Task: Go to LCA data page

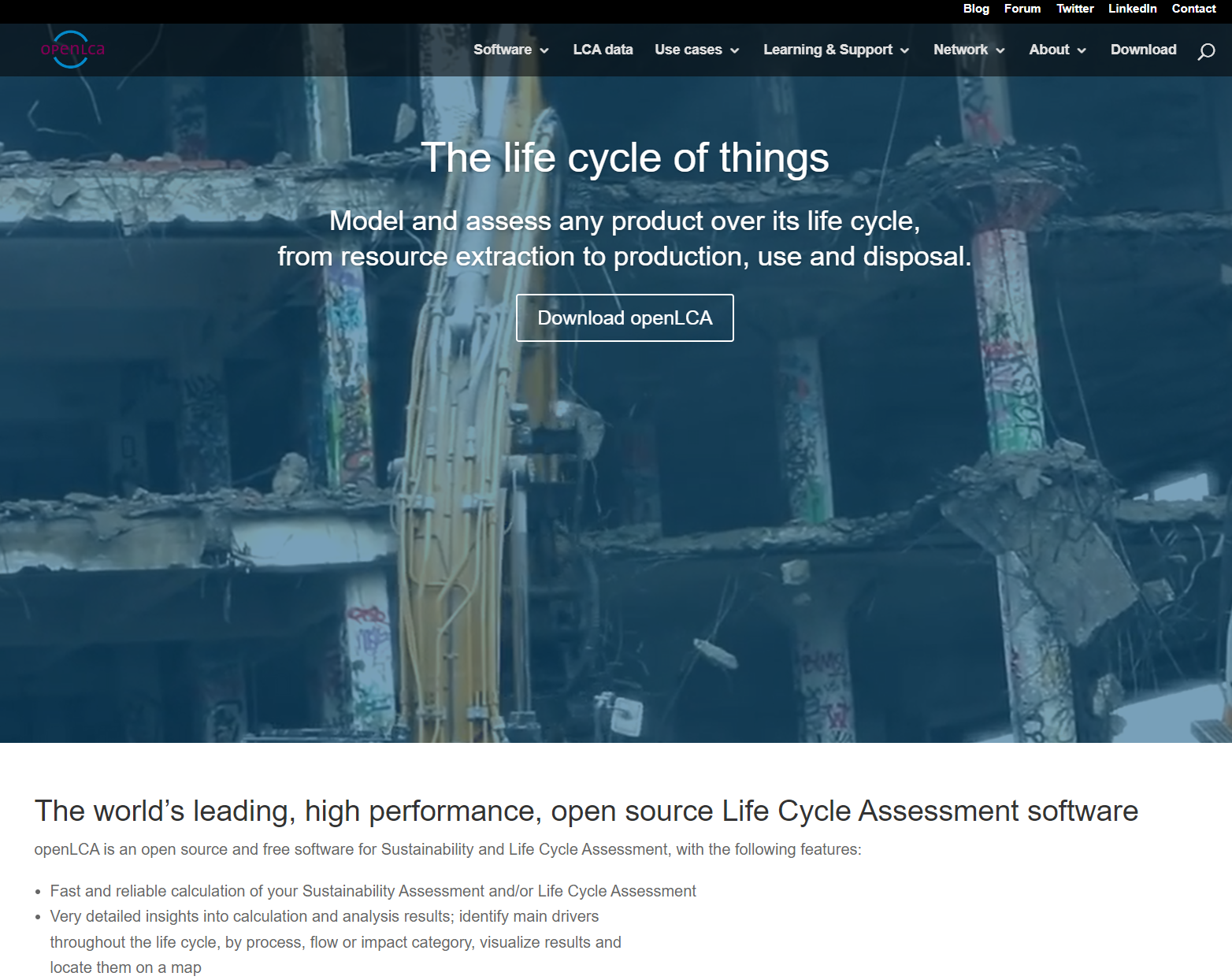Action: coord(603,50)
